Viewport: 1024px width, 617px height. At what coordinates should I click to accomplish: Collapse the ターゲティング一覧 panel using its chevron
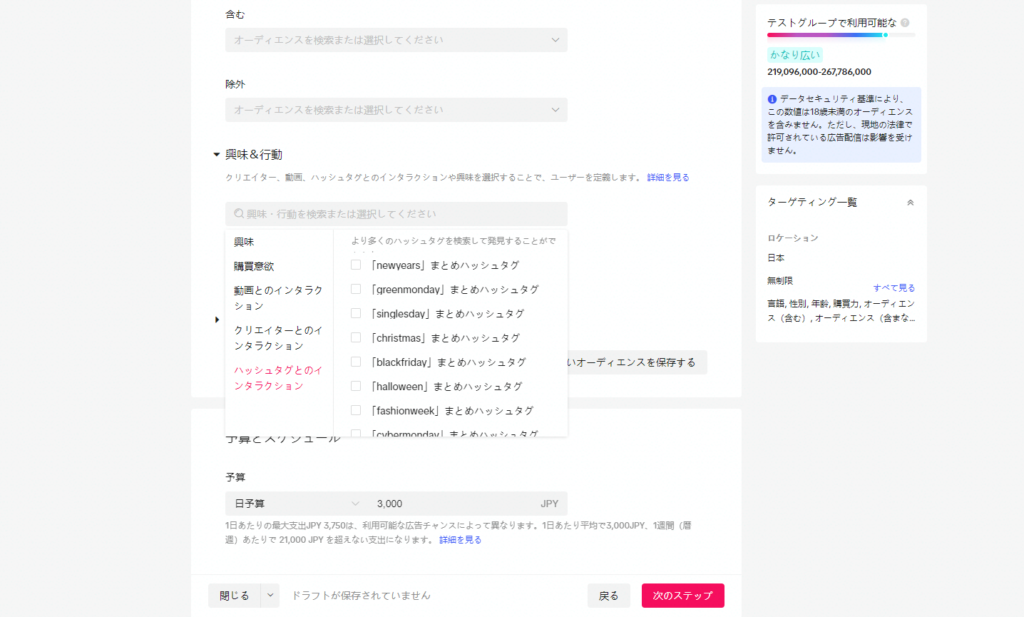pos(910,202)
